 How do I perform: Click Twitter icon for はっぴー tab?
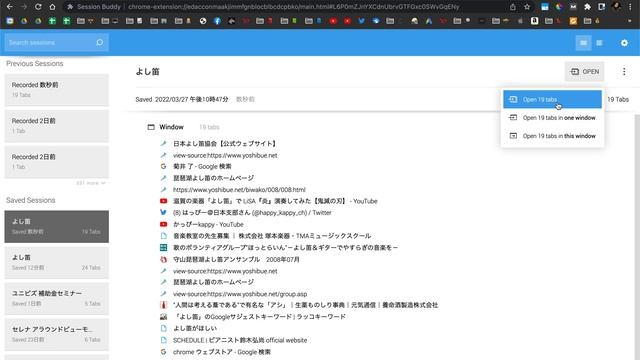point(163,213)
